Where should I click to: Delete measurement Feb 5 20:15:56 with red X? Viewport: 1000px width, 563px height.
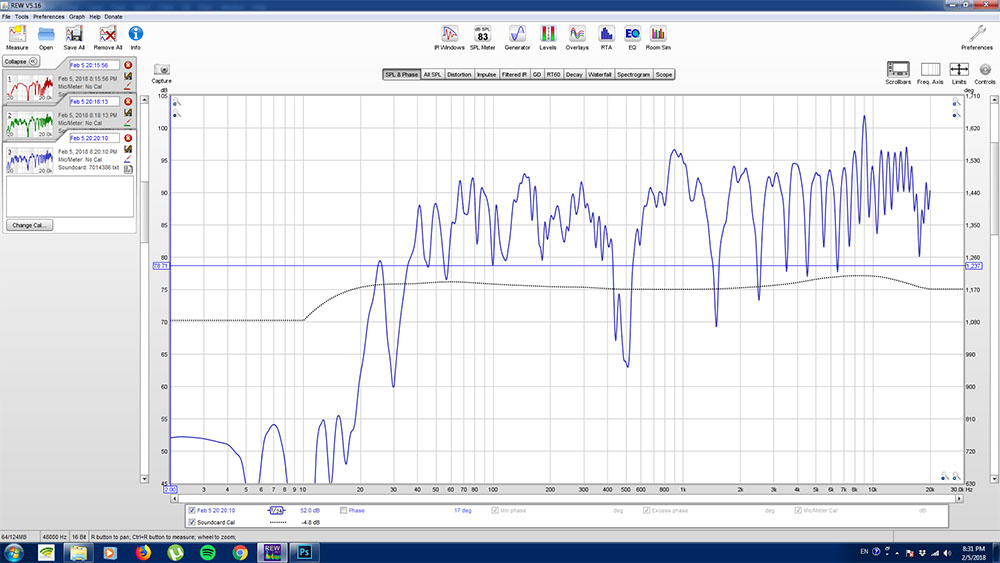(128, 65)
